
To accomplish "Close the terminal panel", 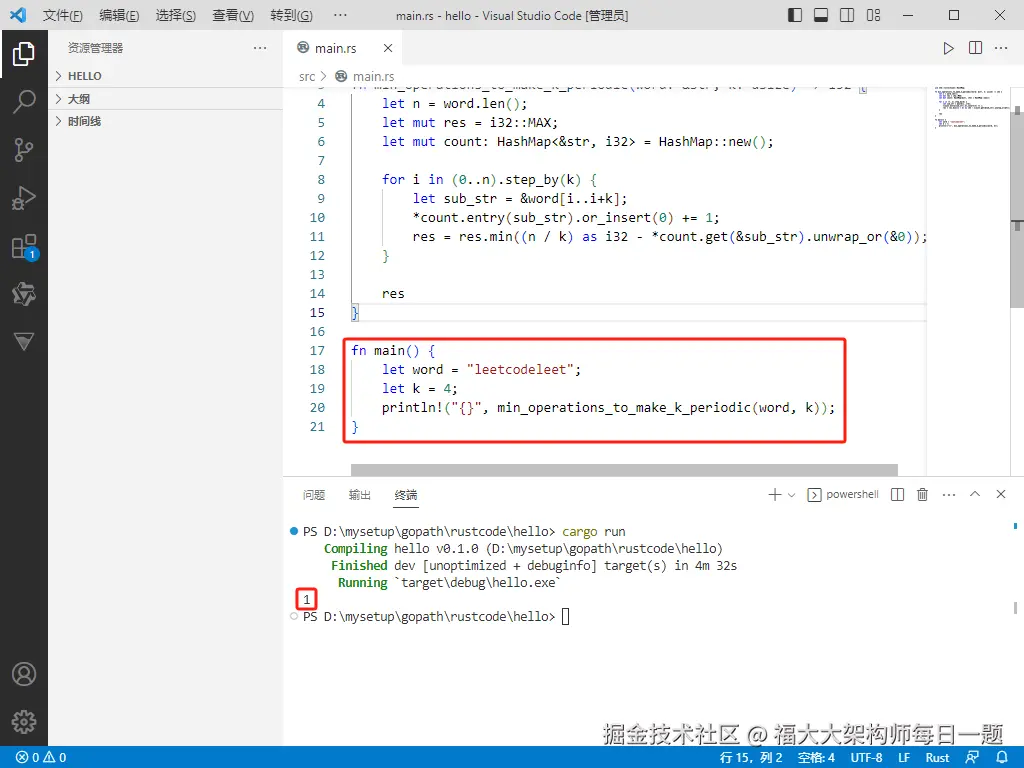I will tap(1000, 494).
